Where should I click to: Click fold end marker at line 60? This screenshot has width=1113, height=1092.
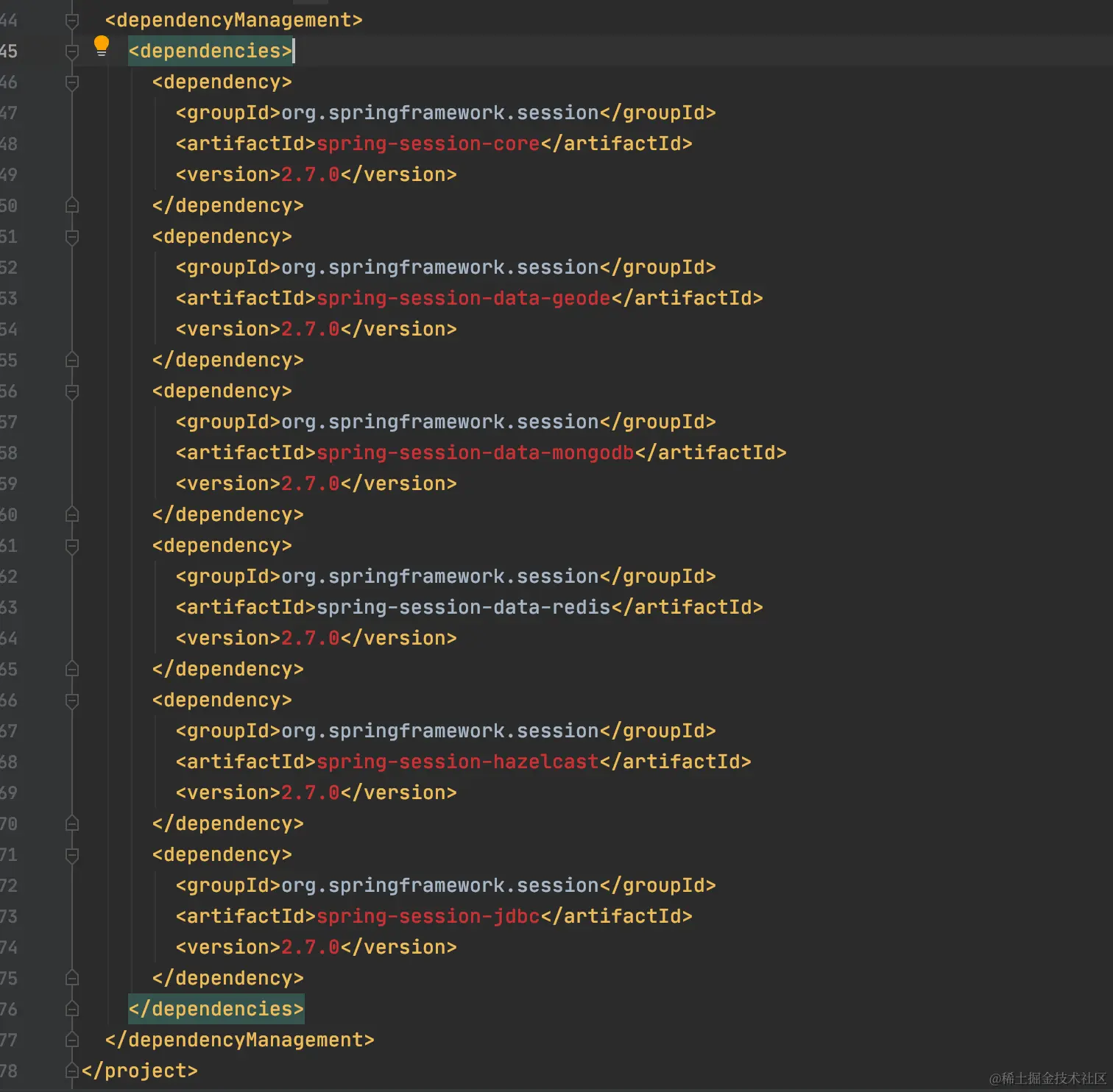point(72,514)
